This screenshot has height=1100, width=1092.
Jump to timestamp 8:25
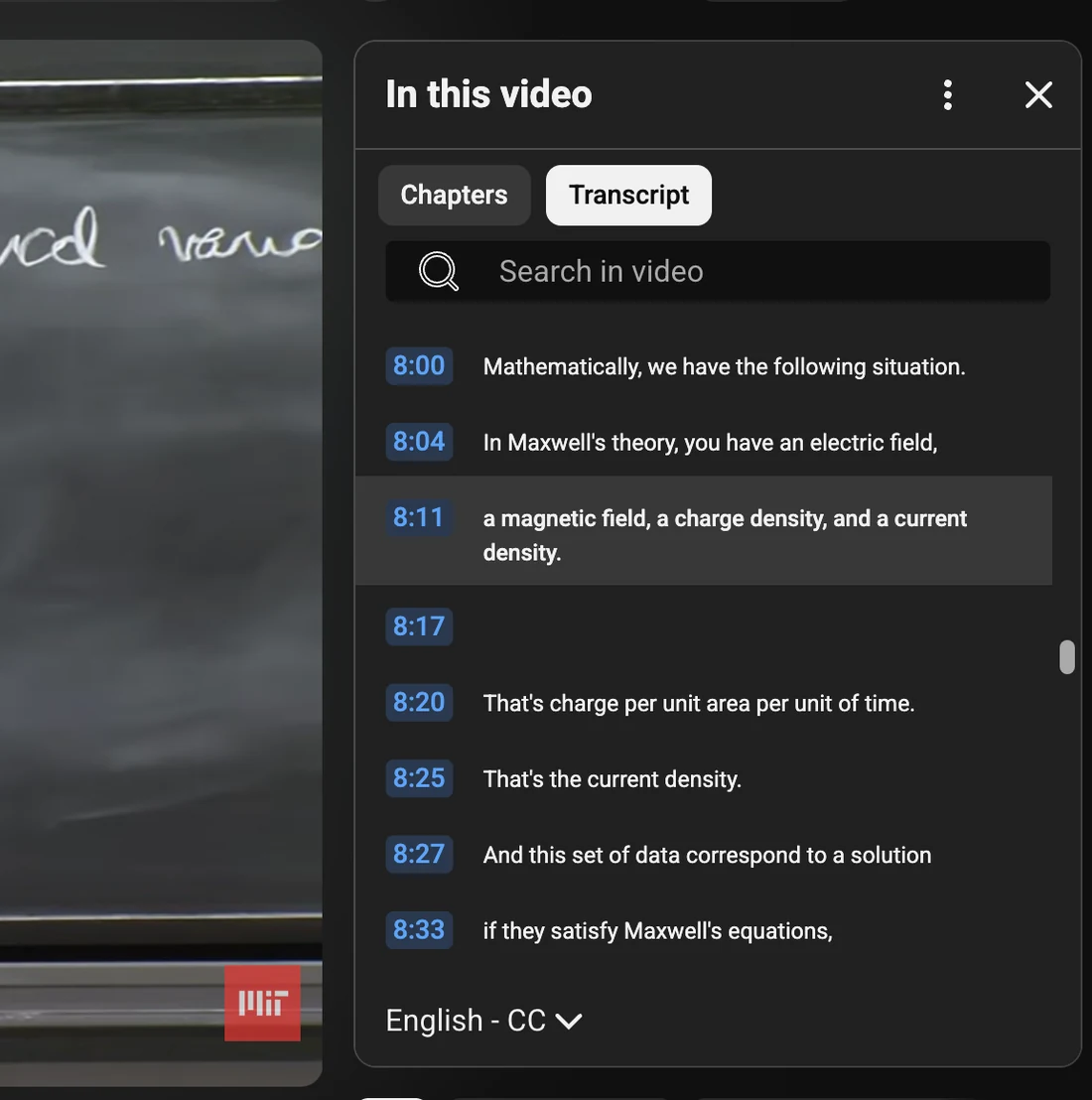419,777
